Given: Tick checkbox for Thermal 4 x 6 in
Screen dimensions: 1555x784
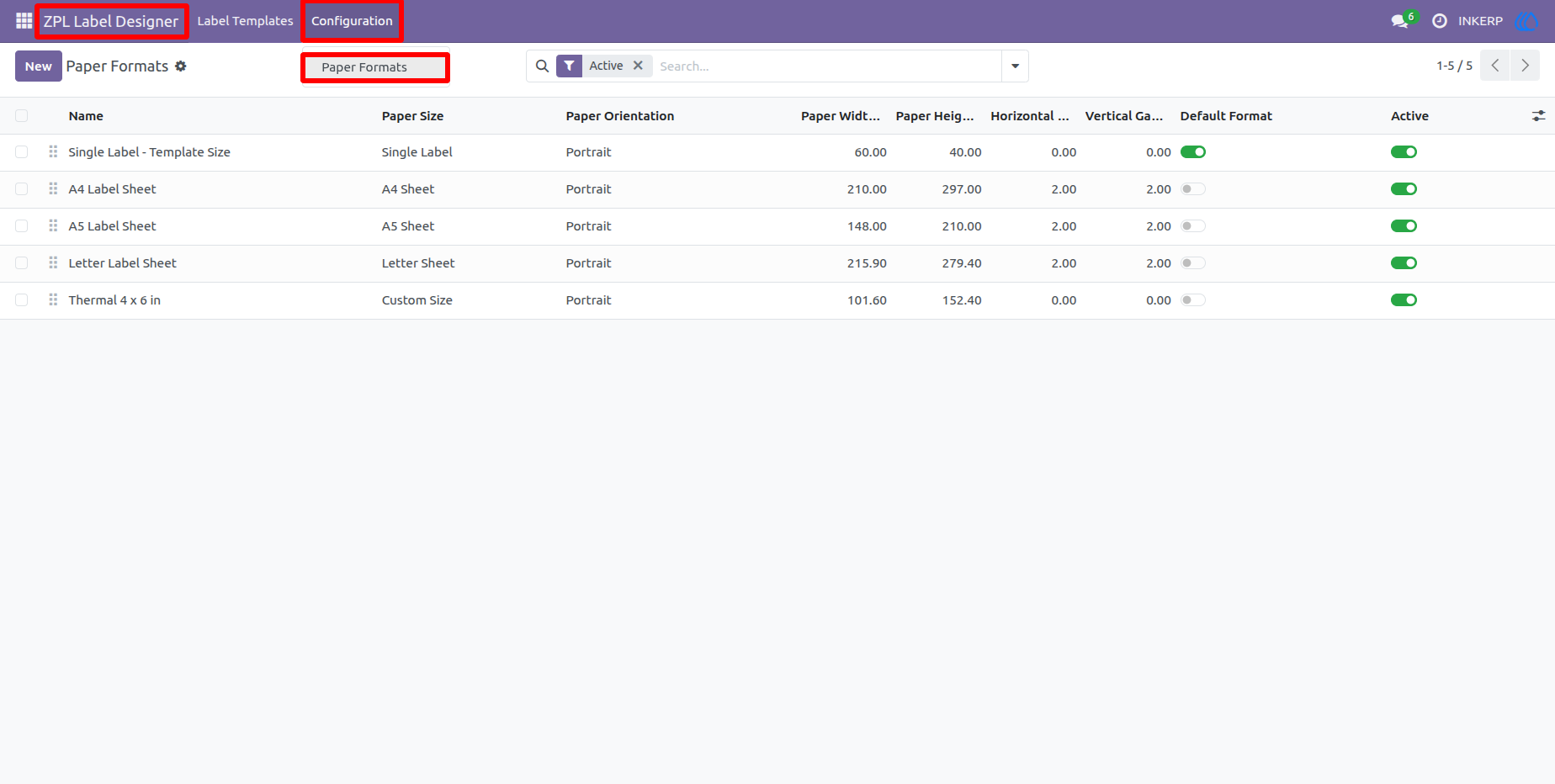Looking at the screenshot, I should 22,300.
